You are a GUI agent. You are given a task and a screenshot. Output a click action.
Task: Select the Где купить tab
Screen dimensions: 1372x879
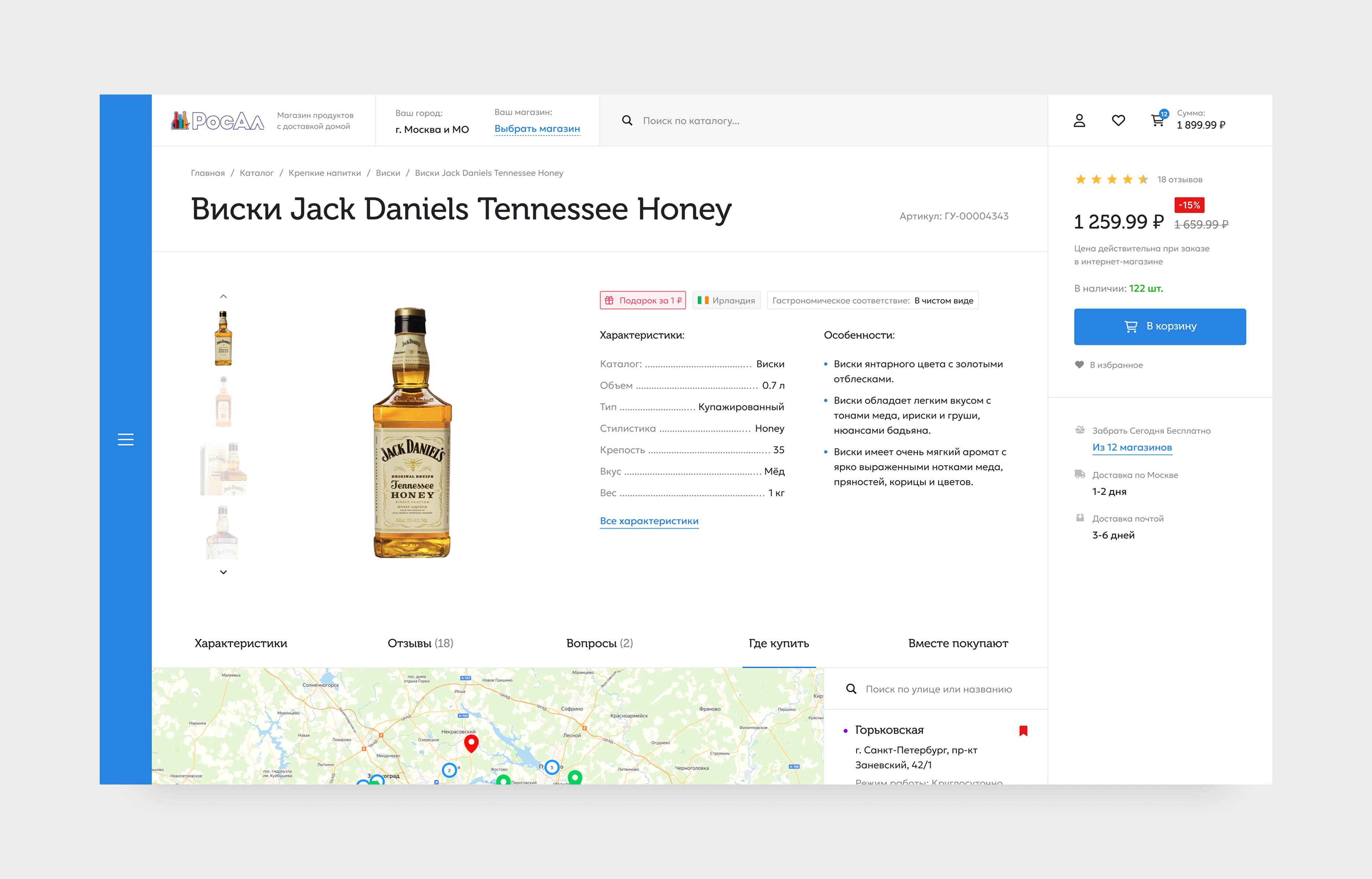[x=779, y=643]
